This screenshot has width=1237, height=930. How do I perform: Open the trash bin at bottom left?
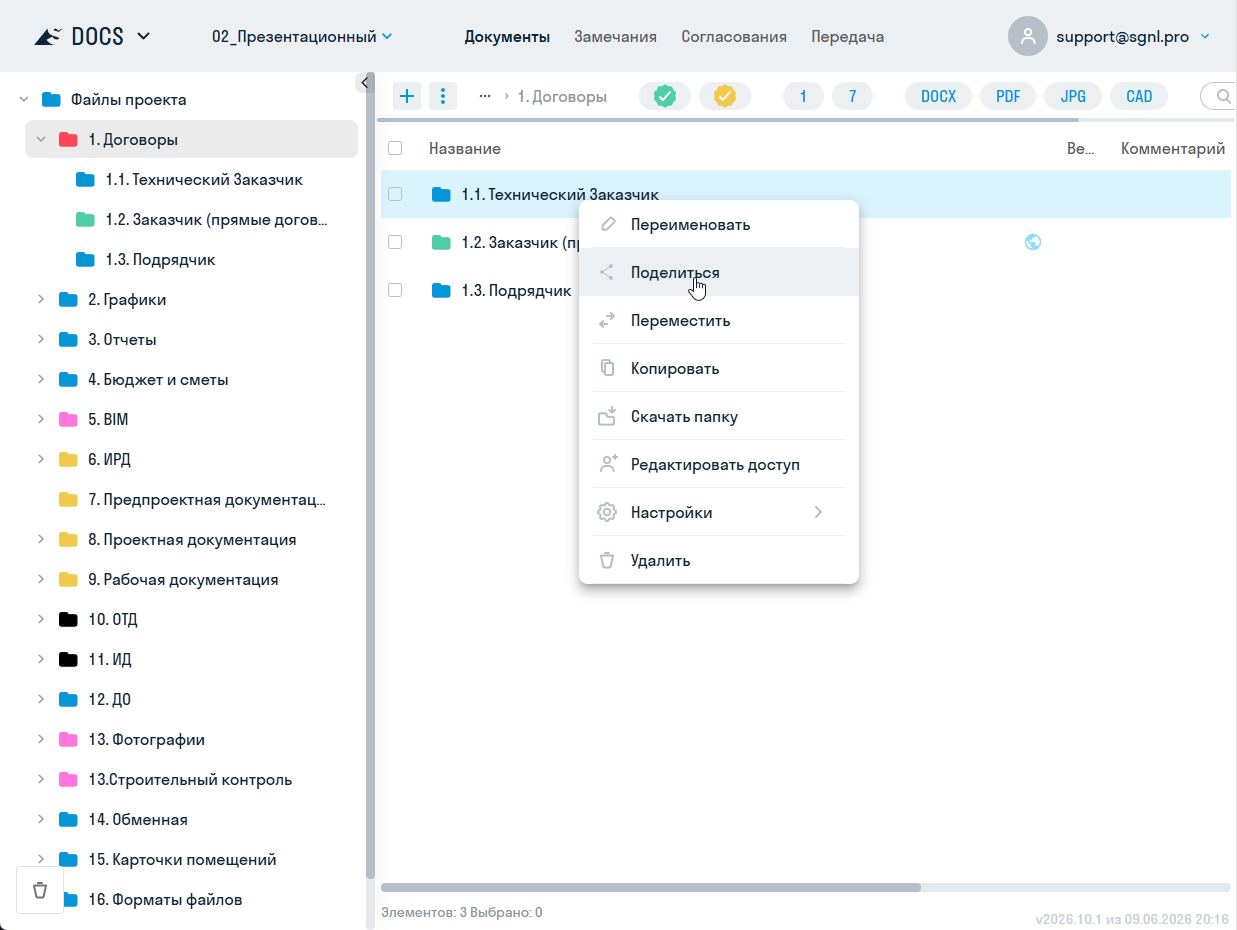pyautogui.click(x=40, y=890)
